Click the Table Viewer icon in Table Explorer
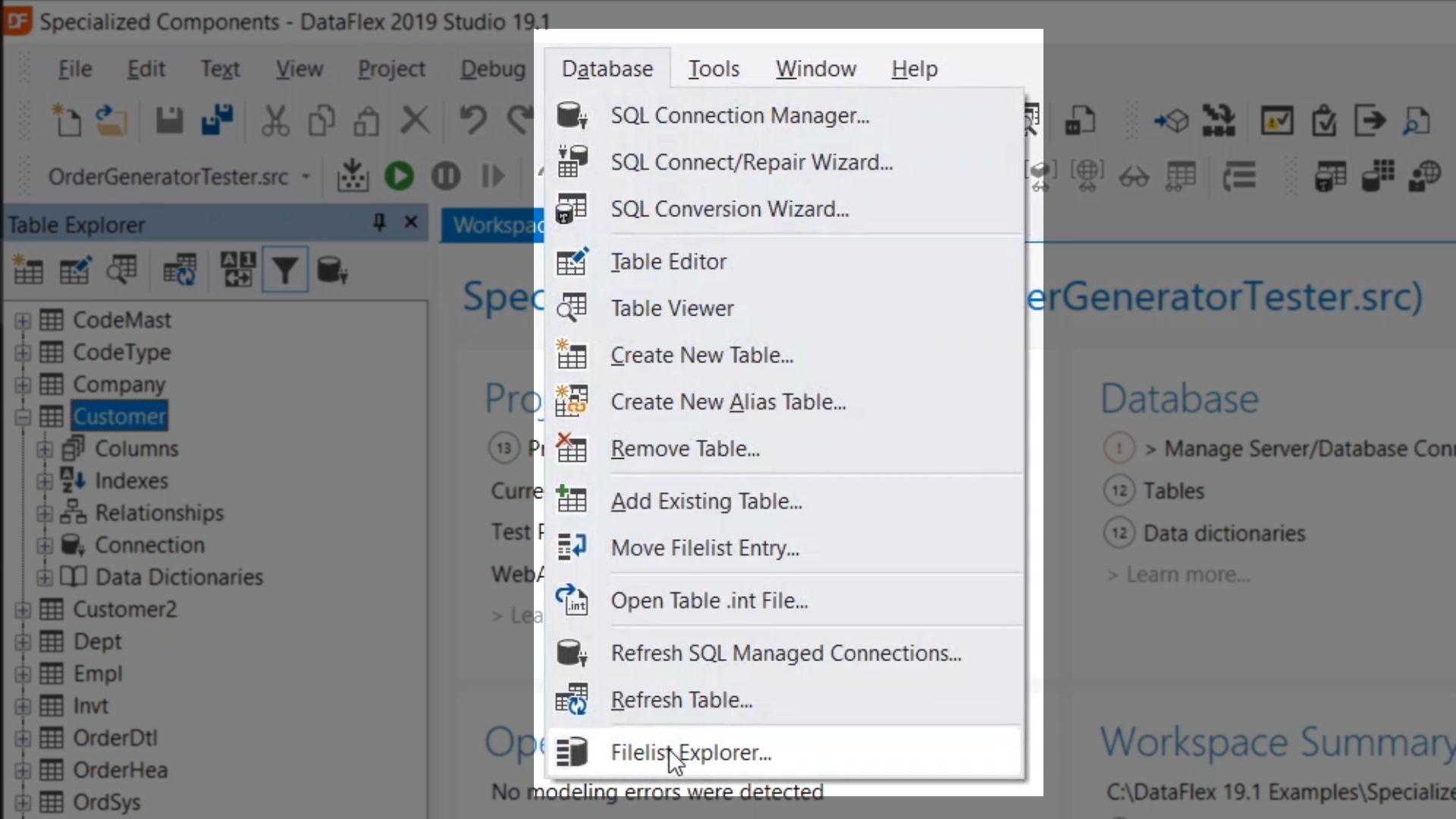Image resolution: width=1456 pixels, height=819 pixels. [121, 270]
